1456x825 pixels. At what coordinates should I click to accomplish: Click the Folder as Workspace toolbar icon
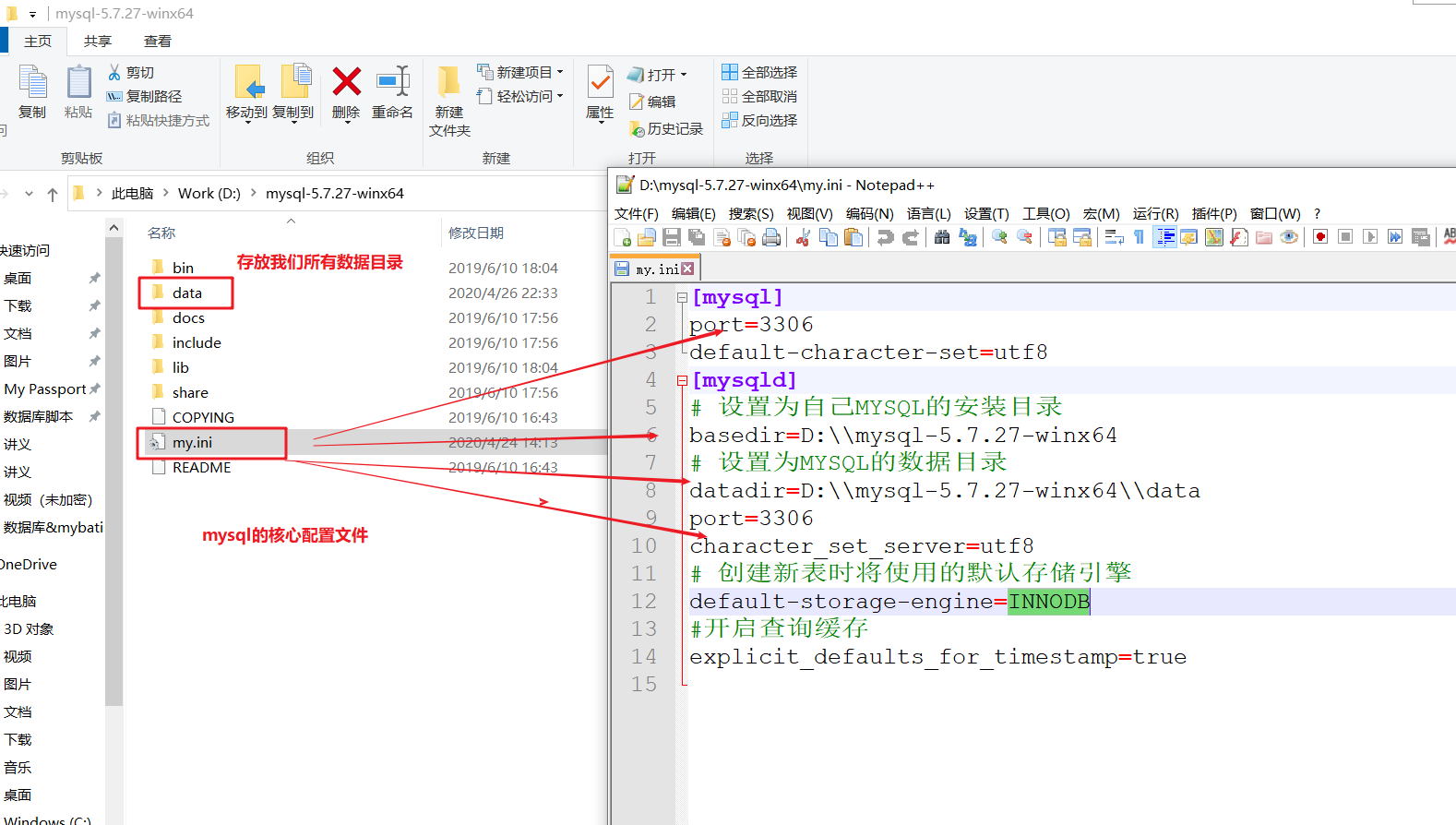tap(1264, 238)
